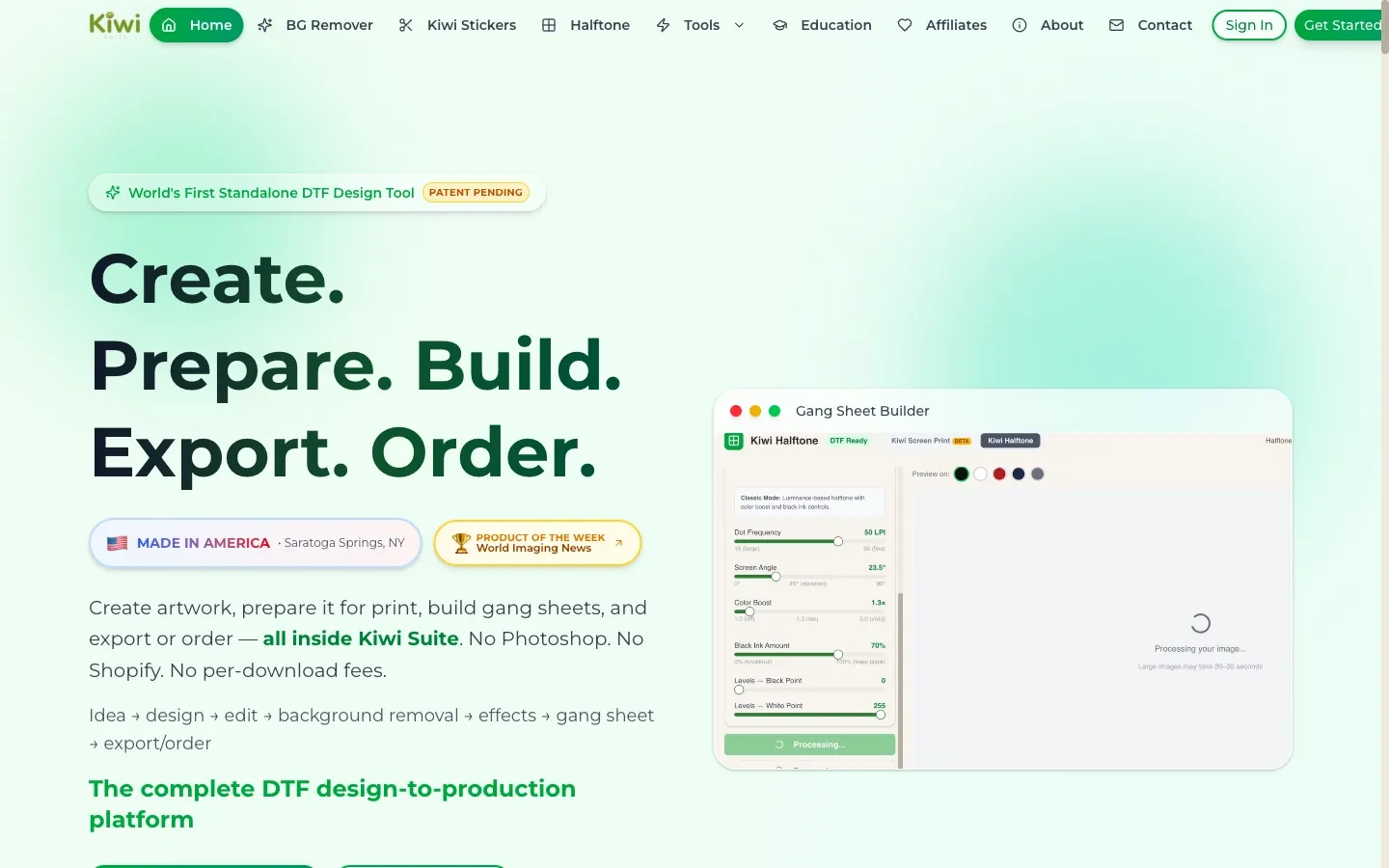Click the Education graduation cap icon
The image size is (1389, 868).
coord(780,25)
